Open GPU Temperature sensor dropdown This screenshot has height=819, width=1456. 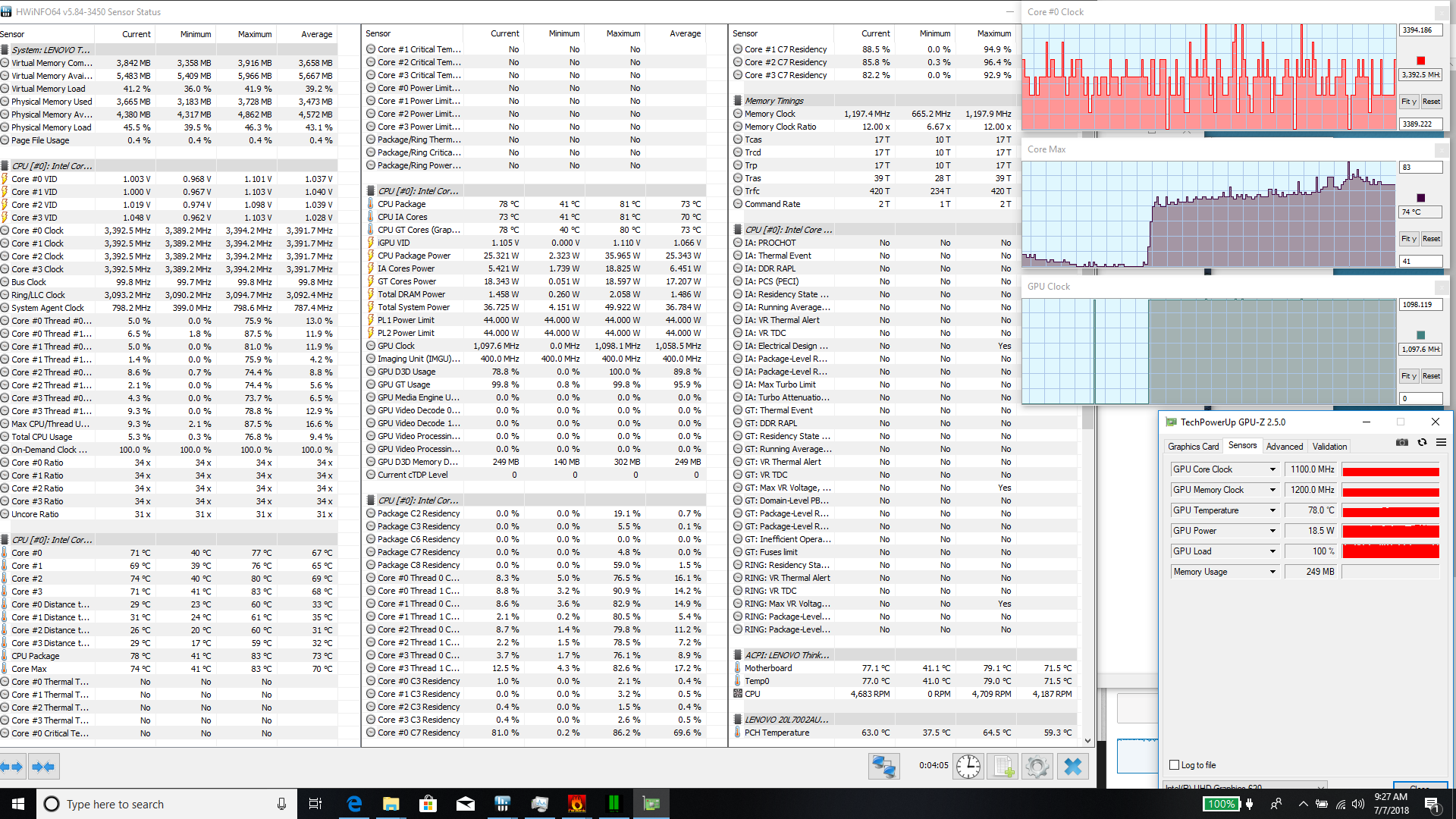click(x=1272, y=510)
